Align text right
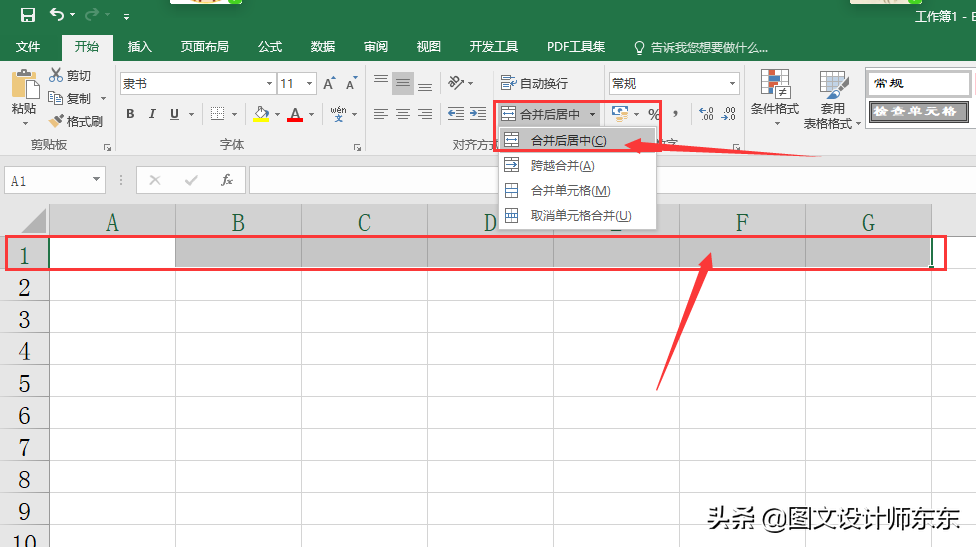The image size is (976, 547). tap(425, 114)
